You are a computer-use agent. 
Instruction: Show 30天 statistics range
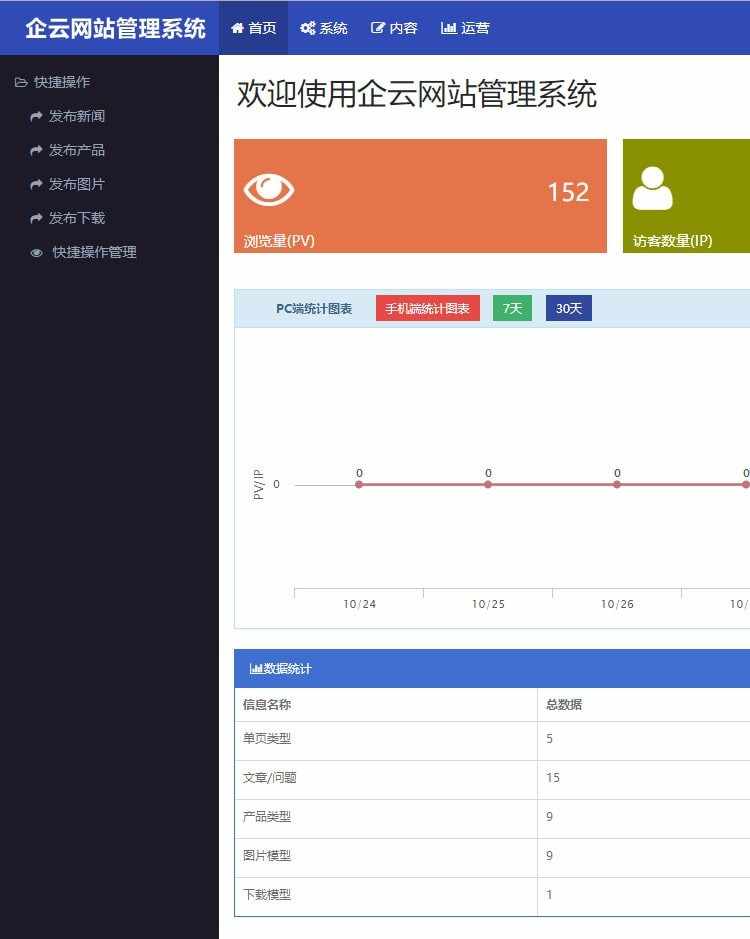[x=568, y=308]
